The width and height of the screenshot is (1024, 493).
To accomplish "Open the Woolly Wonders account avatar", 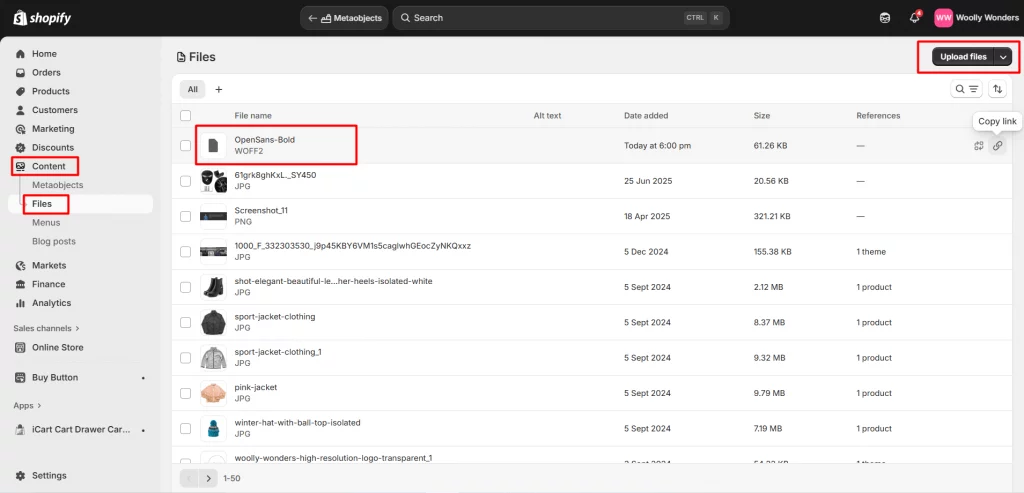I will coord(943,18).
